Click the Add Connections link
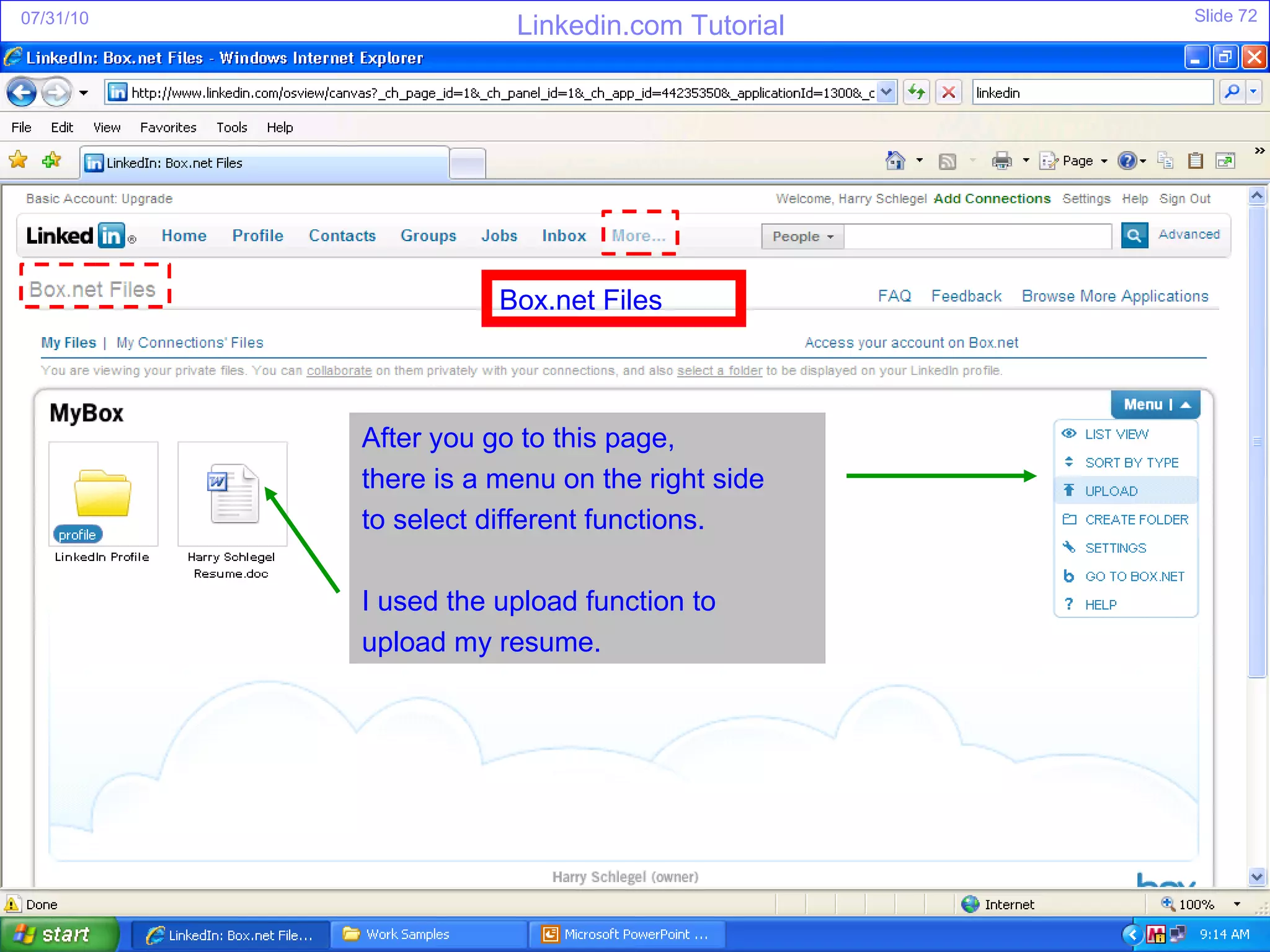 992,199
